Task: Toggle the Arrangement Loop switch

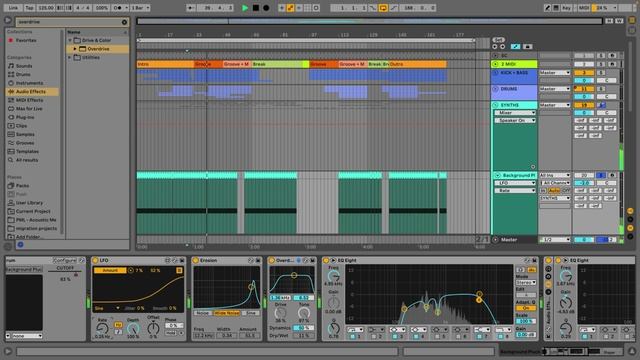Action: (383, 8)
